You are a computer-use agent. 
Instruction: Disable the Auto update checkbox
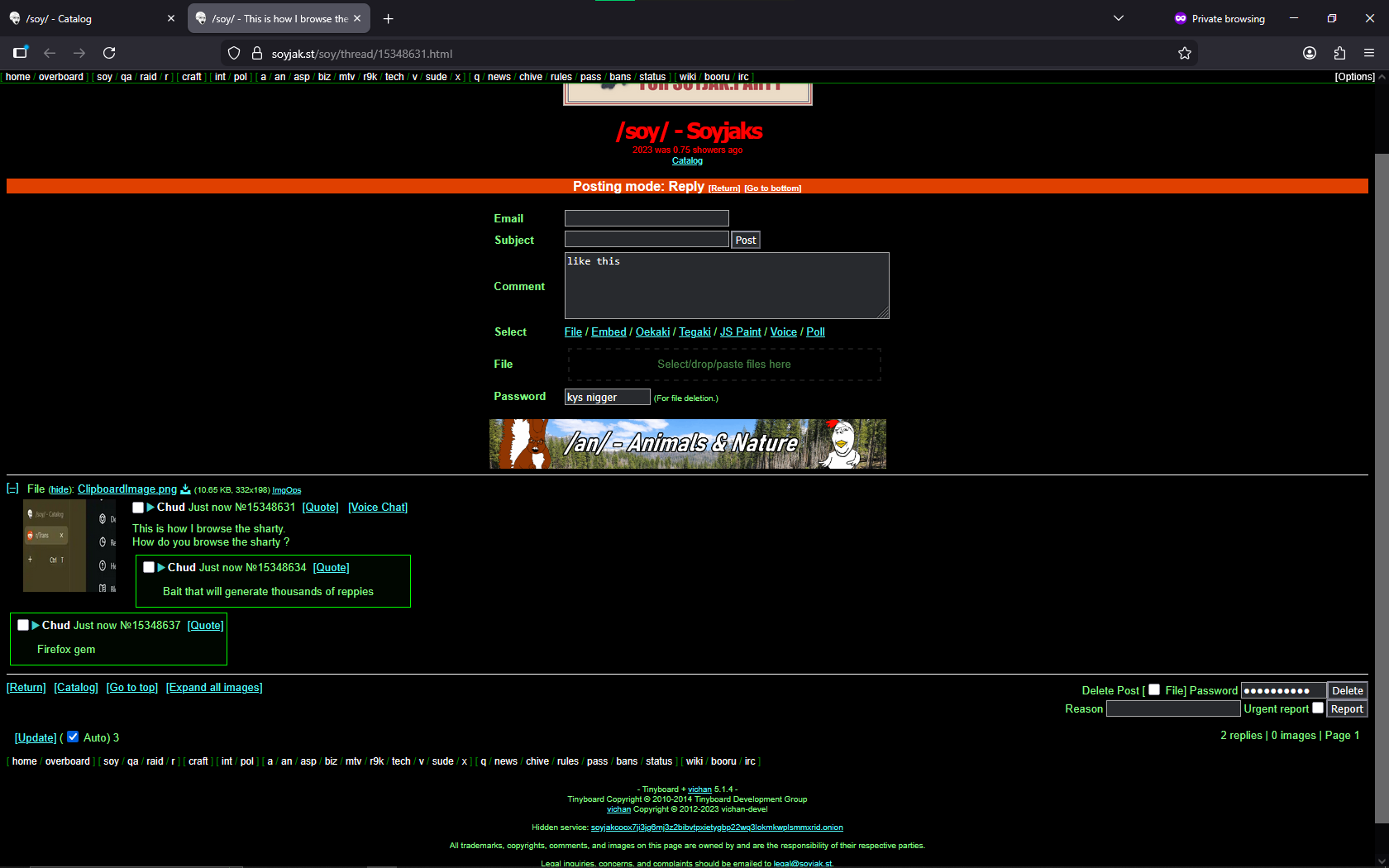(73, 737)
